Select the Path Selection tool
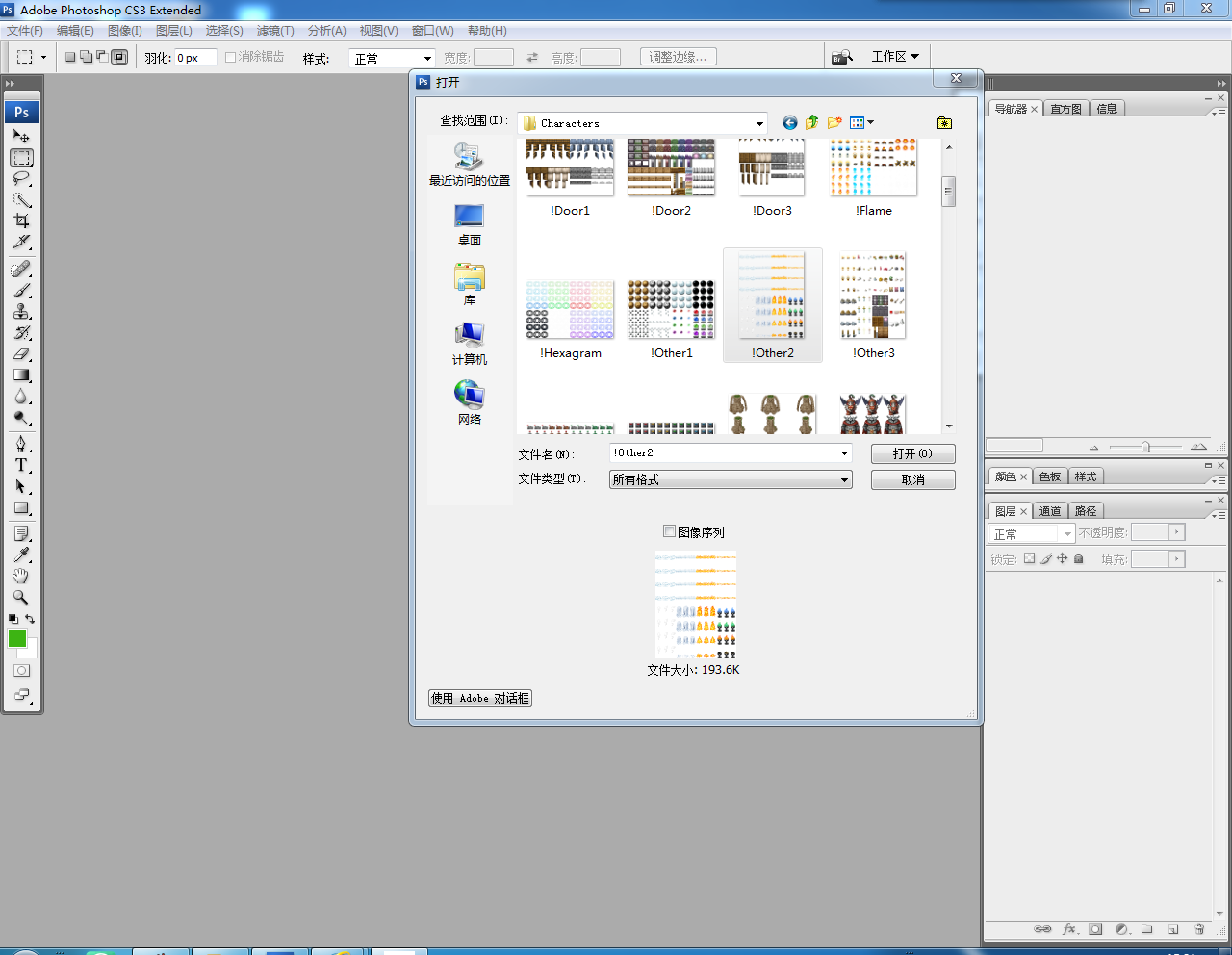The width and height of the screenshot is (1232, 955). [x=21, y=486]
